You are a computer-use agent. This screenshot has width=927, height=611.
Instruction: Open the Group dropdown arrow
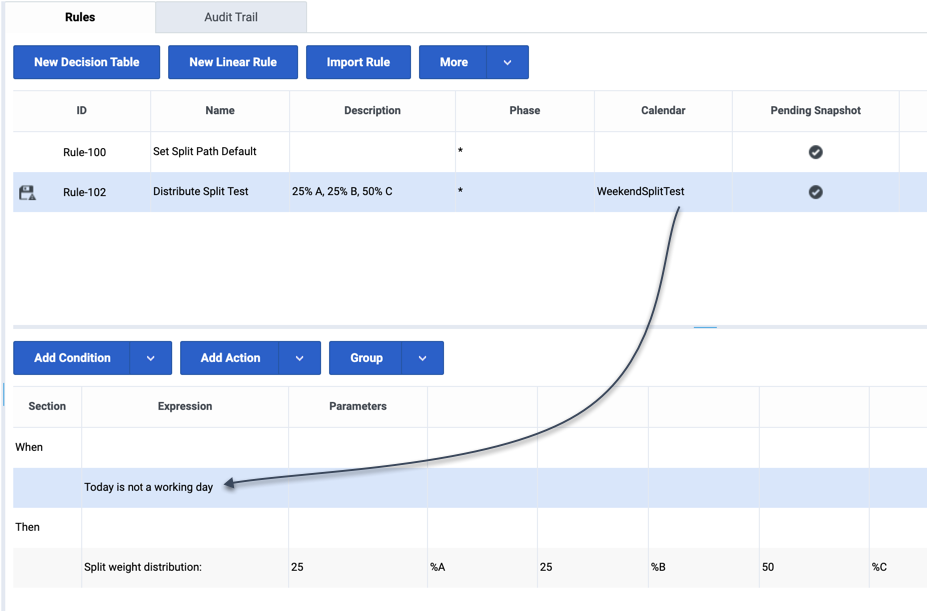[x=422, y=358]
